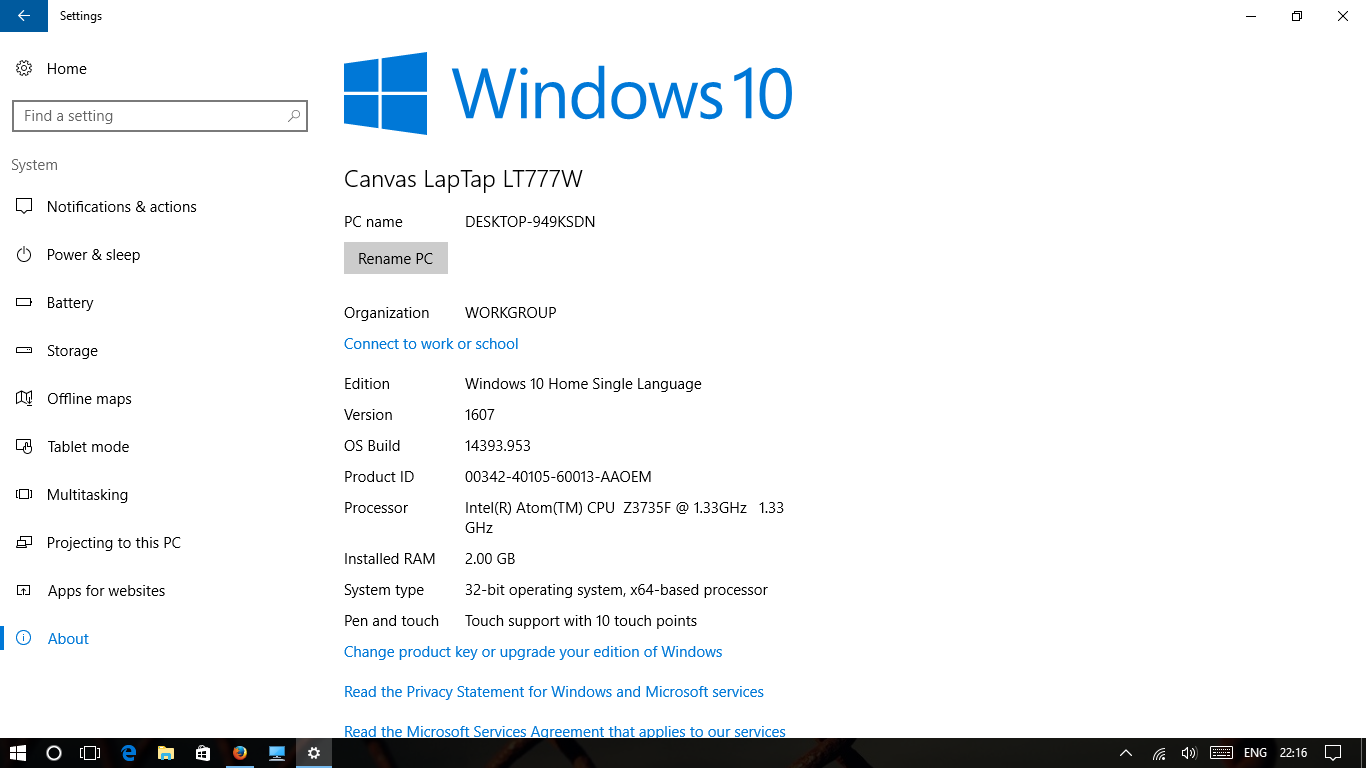The image size is (1366, 768).
Task: Click the WORKGROUP organization value
Action: click(x=511, y=313)
